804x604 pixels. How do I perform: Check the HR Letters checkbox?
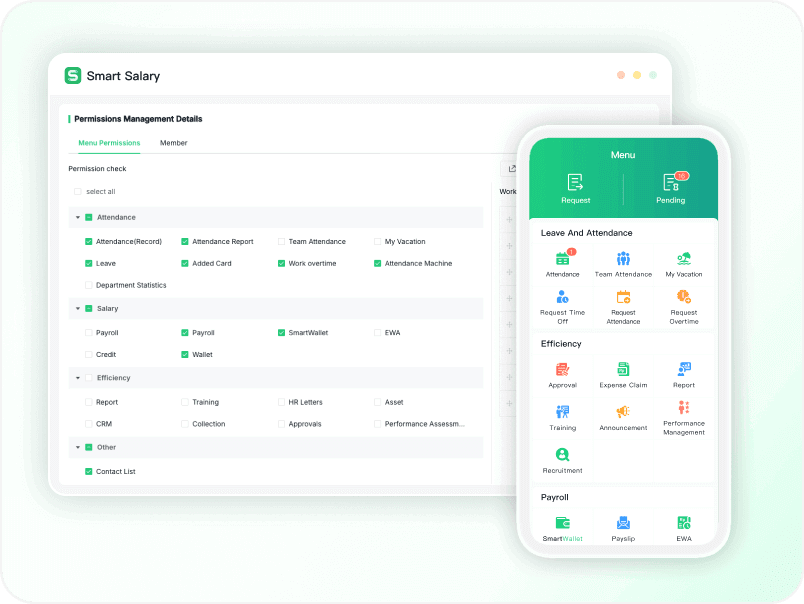tap(281, 402)
